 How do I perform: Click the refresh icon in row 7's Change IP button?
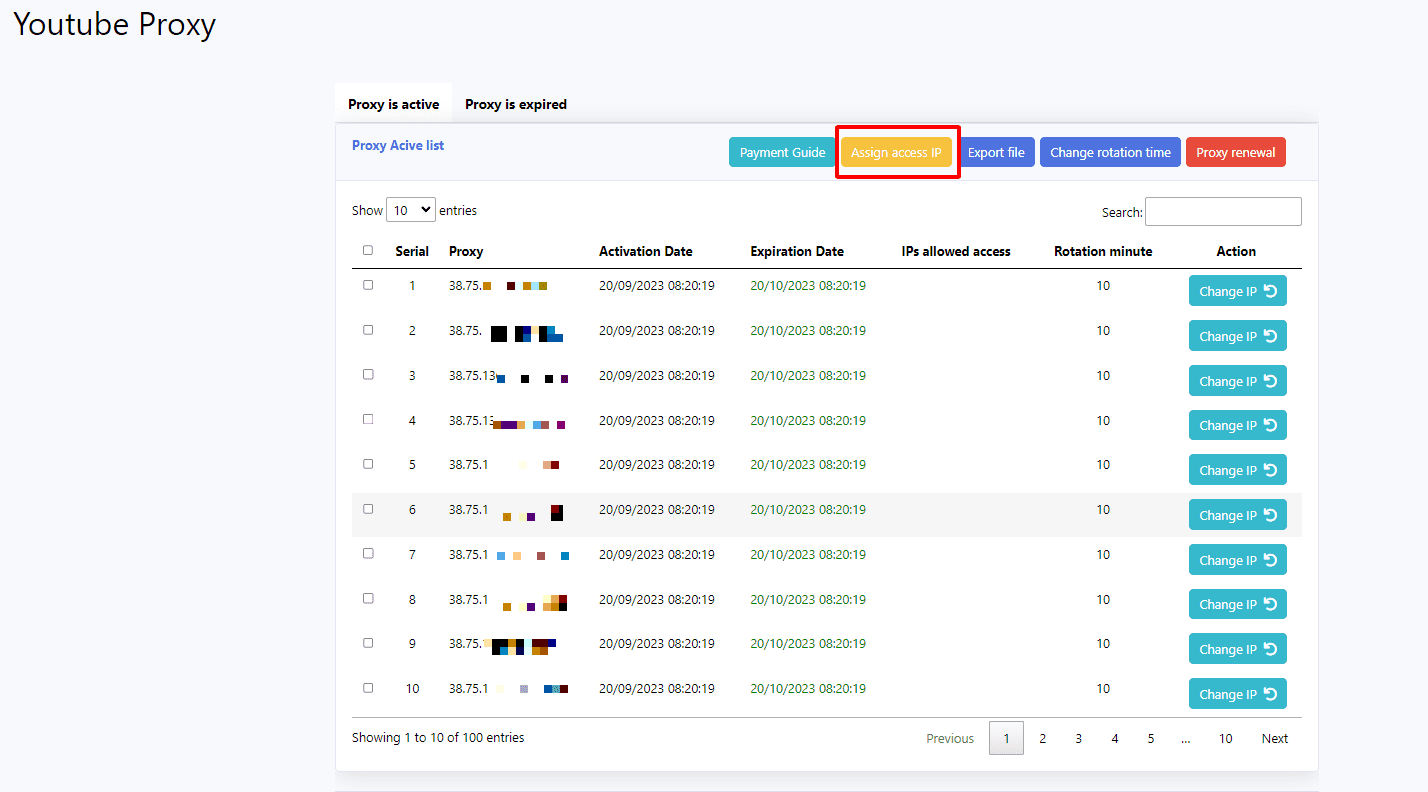point(1270,560)
